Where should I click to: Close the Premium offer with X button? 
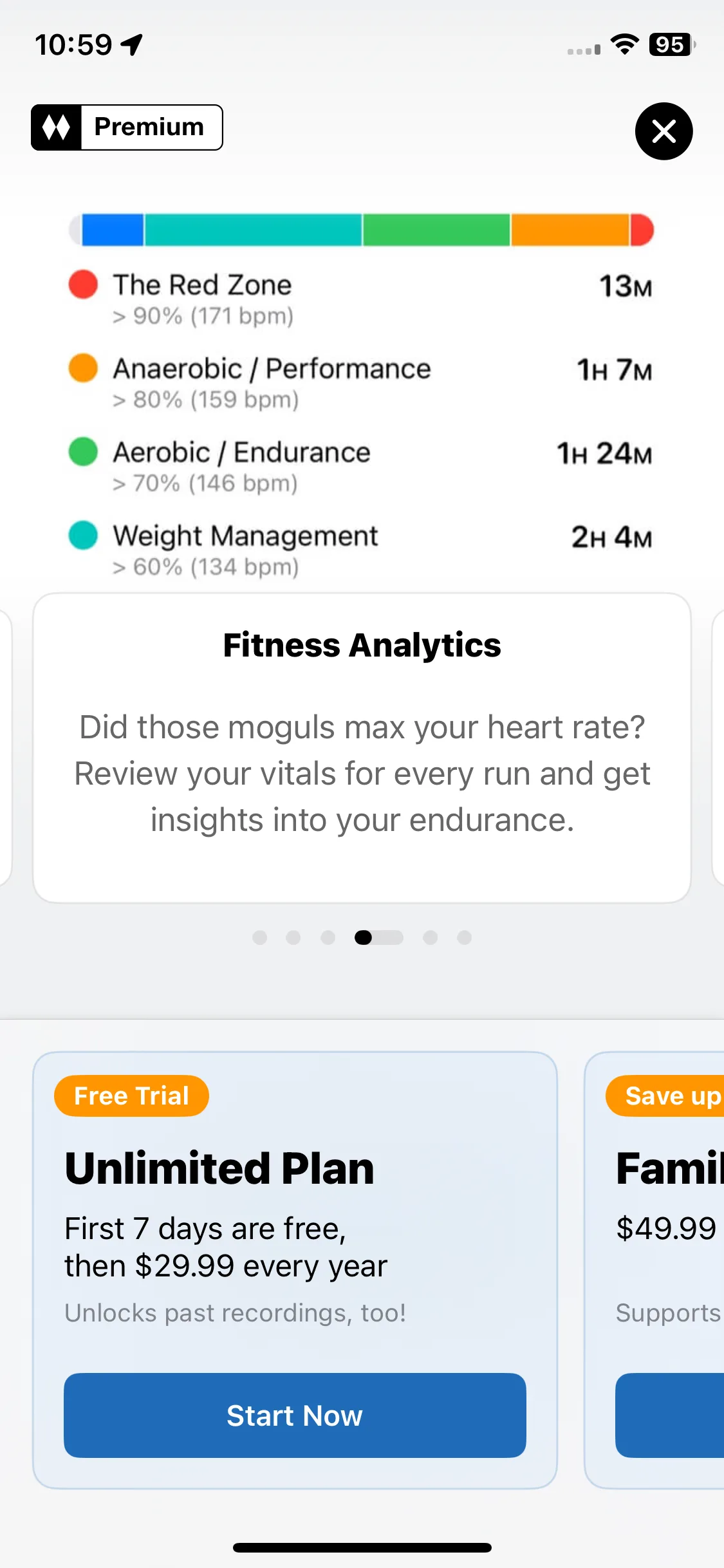coord(664,131)
